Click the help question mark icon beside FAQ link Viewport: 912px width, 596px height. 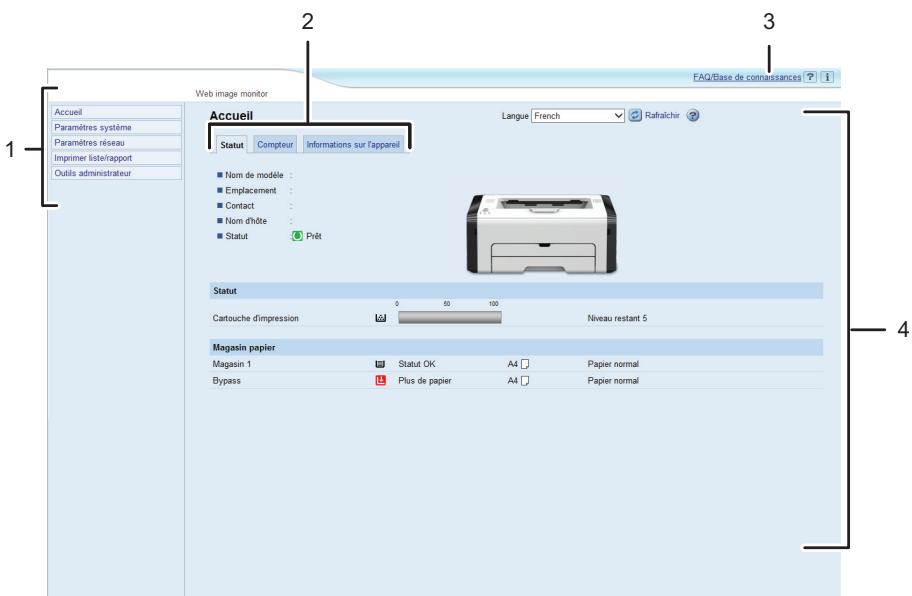(x=810, y=77)
